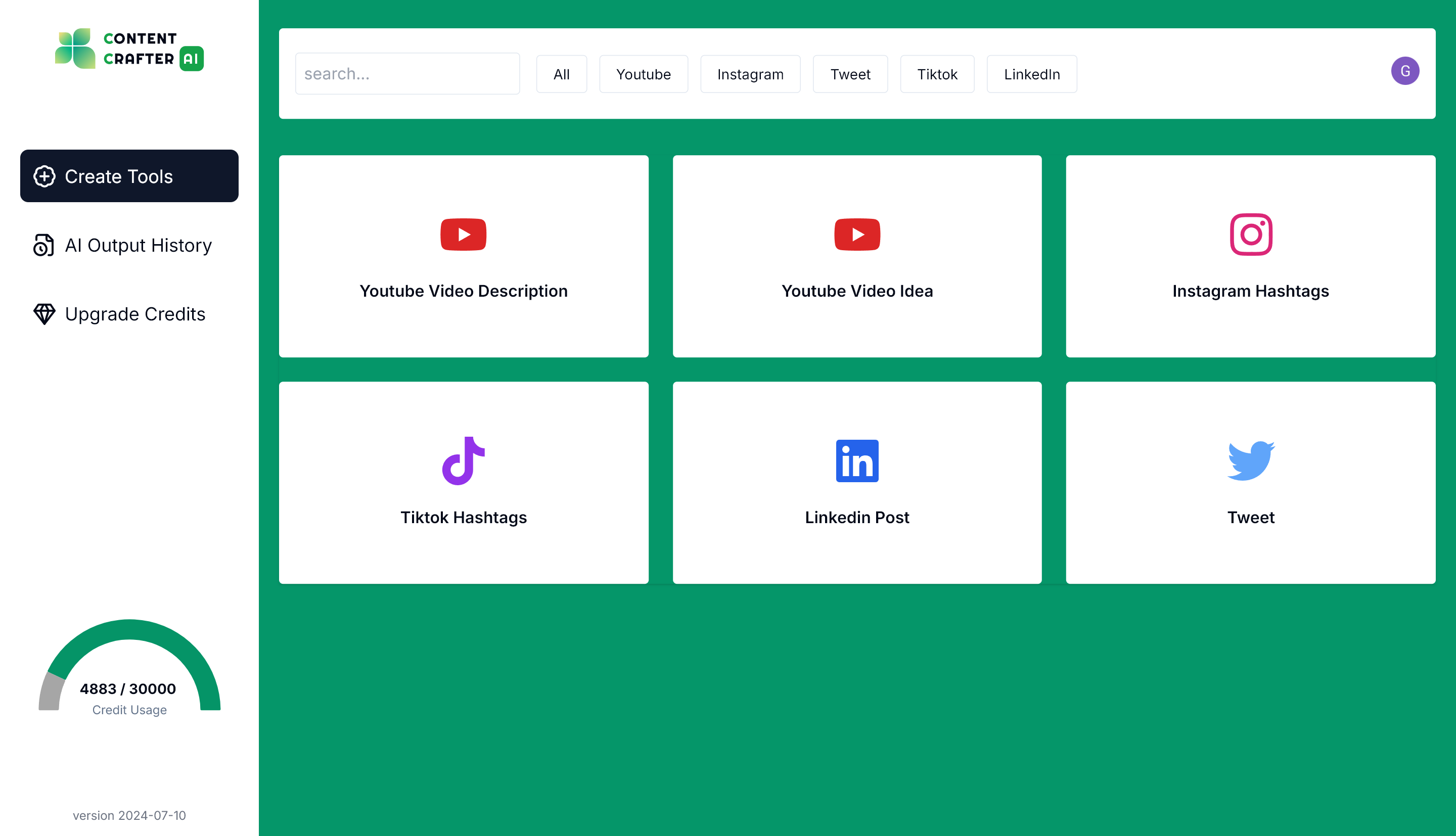Click the Twitter bird icon
The height and width of the screenshot is (836, 1456).
pos(1251,460)
